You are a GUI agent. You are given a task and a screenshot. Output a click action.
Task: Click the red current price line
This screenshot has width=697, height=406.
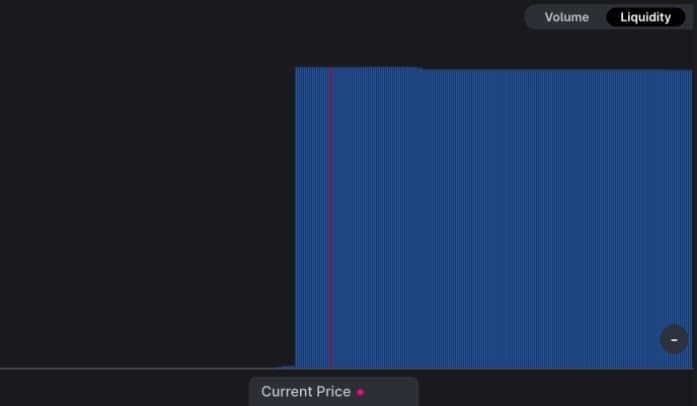pyautogui.click(x=330, y=220)
